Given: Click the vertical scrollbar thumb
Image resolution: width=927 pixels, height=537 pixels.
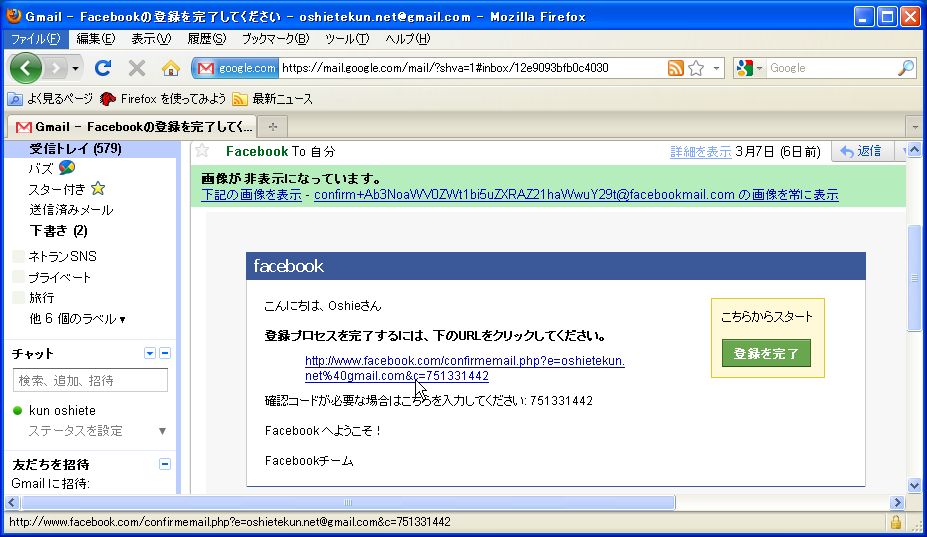Looking at the screenshot, I should coord(915,278).
